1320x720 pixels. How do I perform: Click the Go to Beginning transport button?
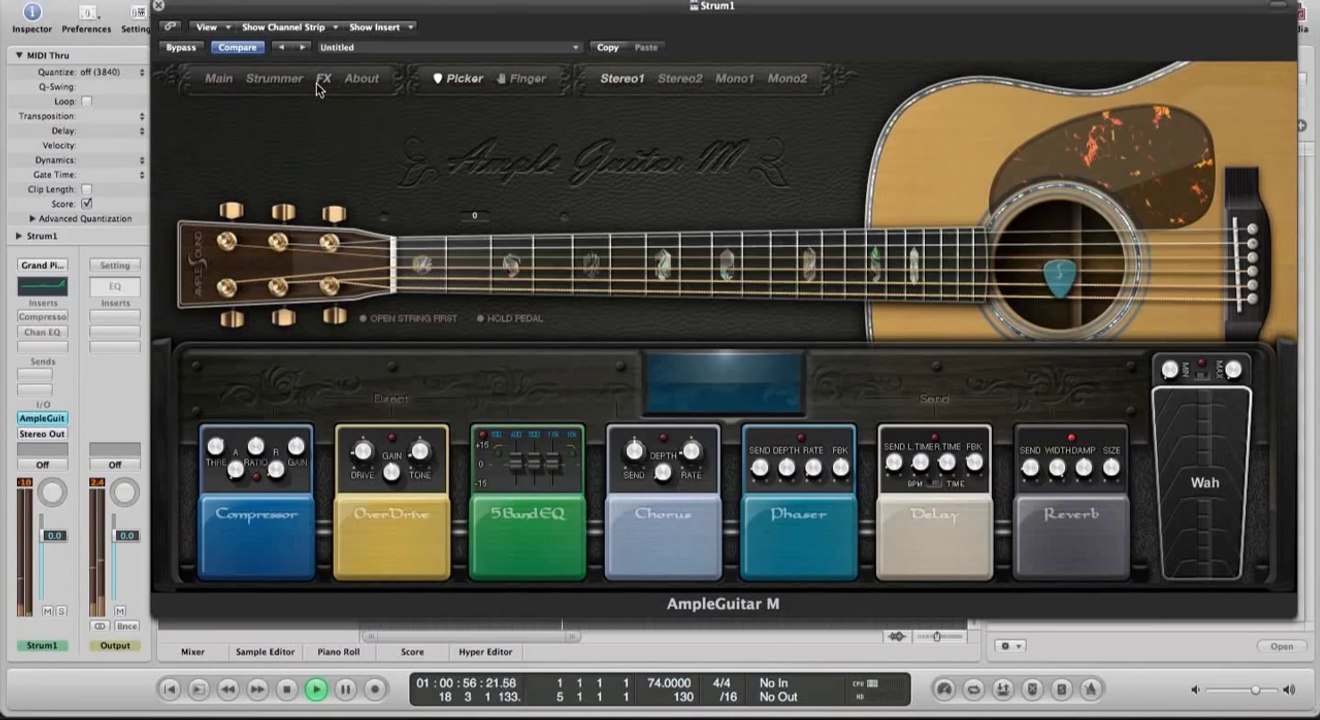pyautogui.click(x=170, y=689)
